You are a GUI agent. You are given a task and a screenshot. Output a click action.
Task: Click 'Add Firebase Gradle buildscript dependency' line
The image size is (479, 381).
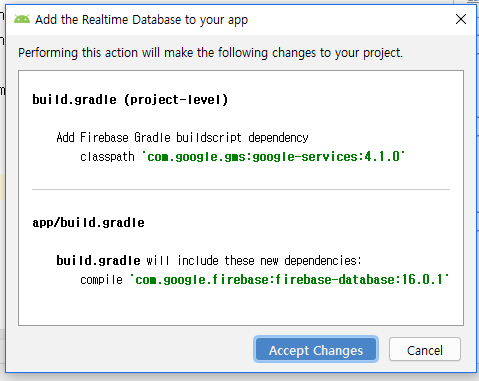tap(182, 137)
